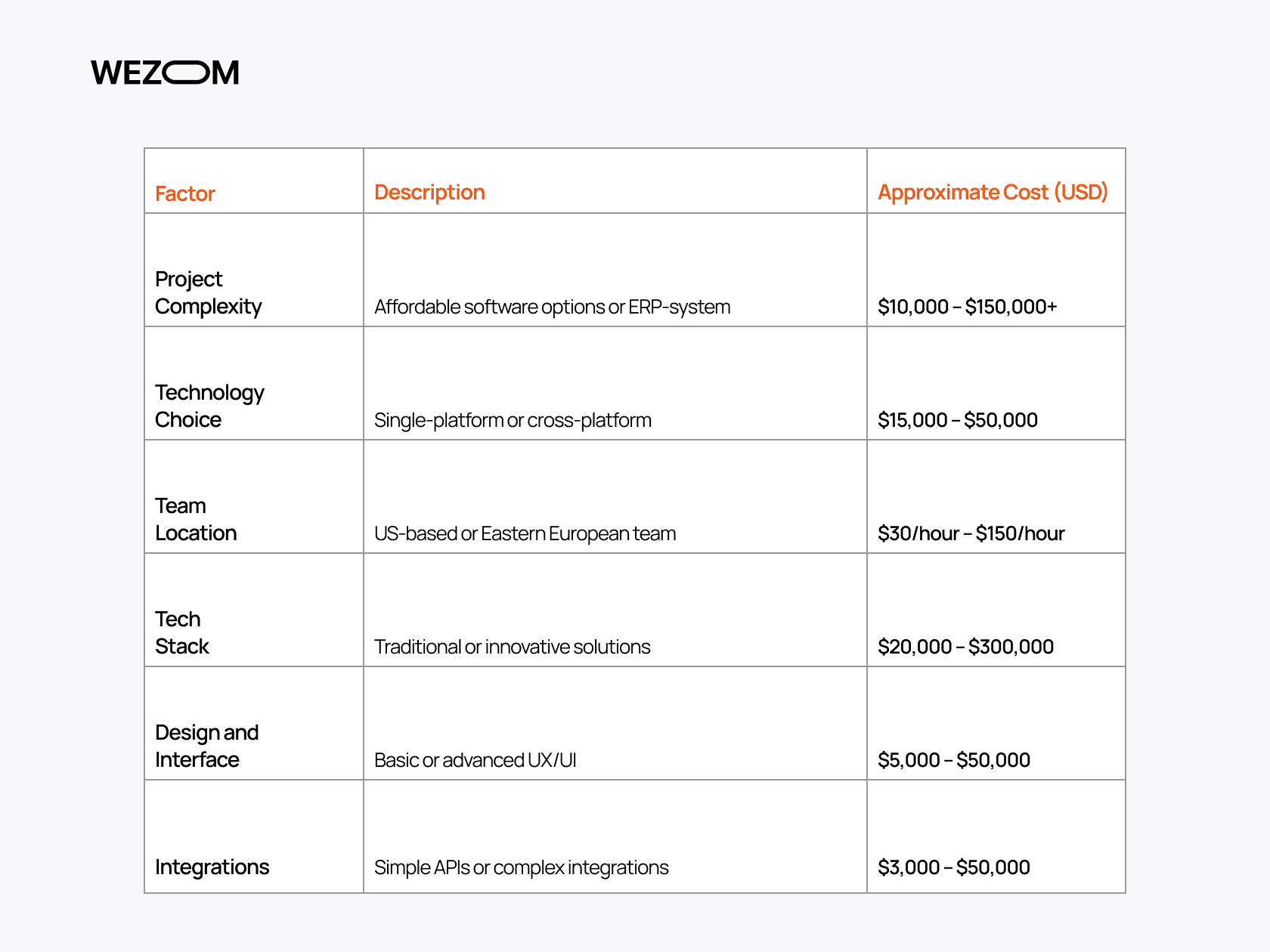Click the WEZOM logo
The height and width of the screenshot is (952, 1270).
pyautogui.click(x=165, y=73)
